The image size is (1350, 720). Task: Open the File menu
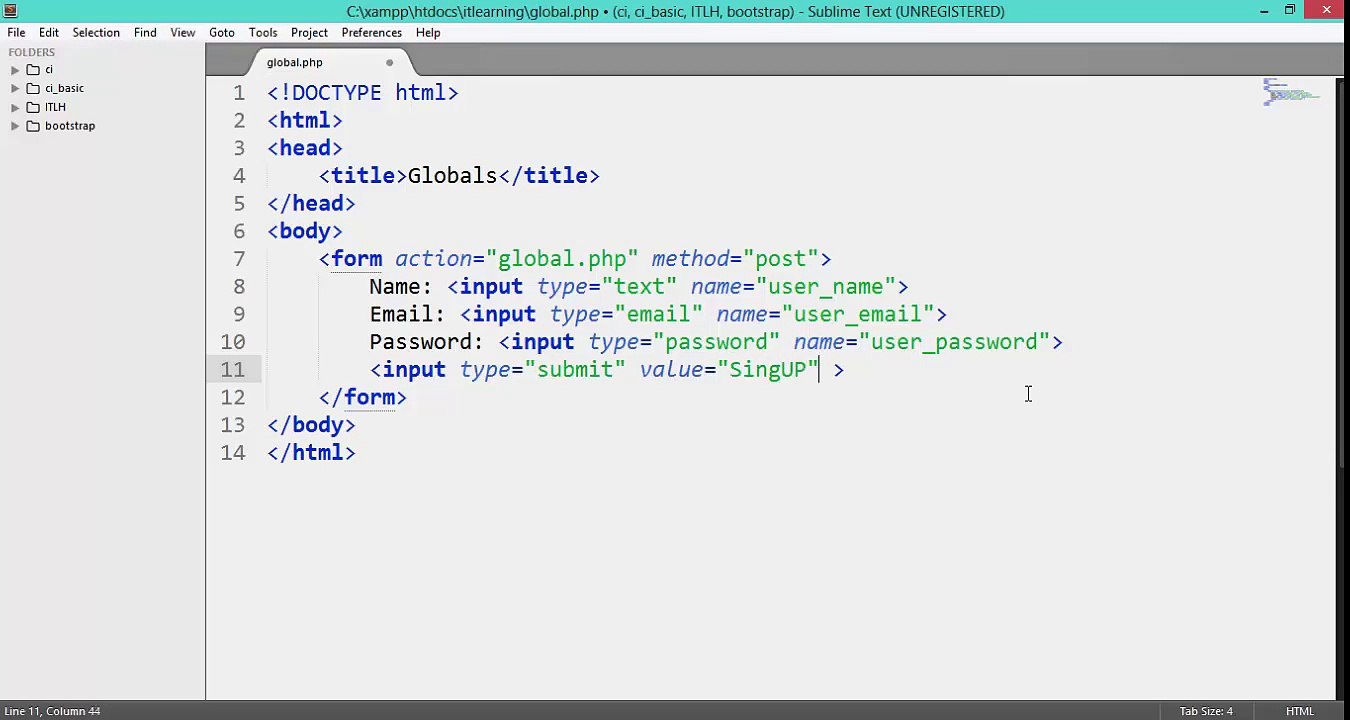click(x=16, y=32)
